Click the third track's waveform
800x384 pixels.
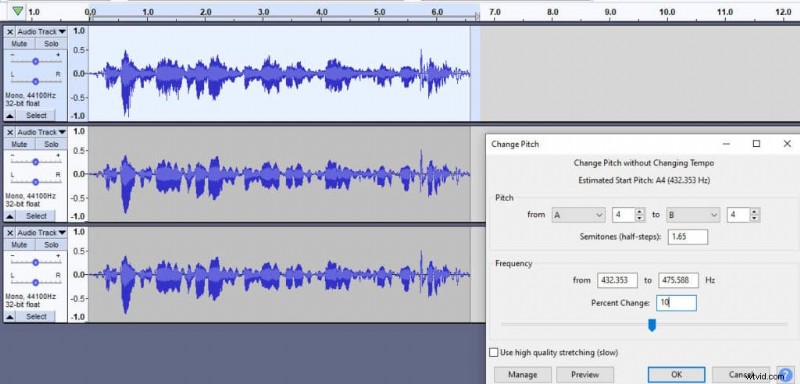pyautogui.click(x=279, y=274)
